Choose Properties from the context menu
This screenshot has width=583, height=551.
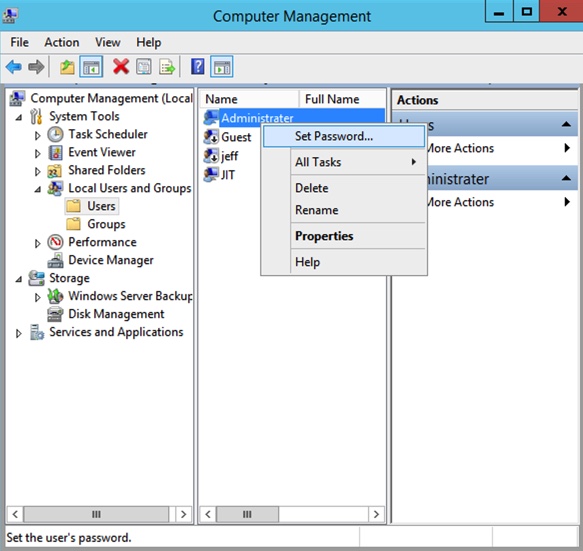tap(344, 236)
